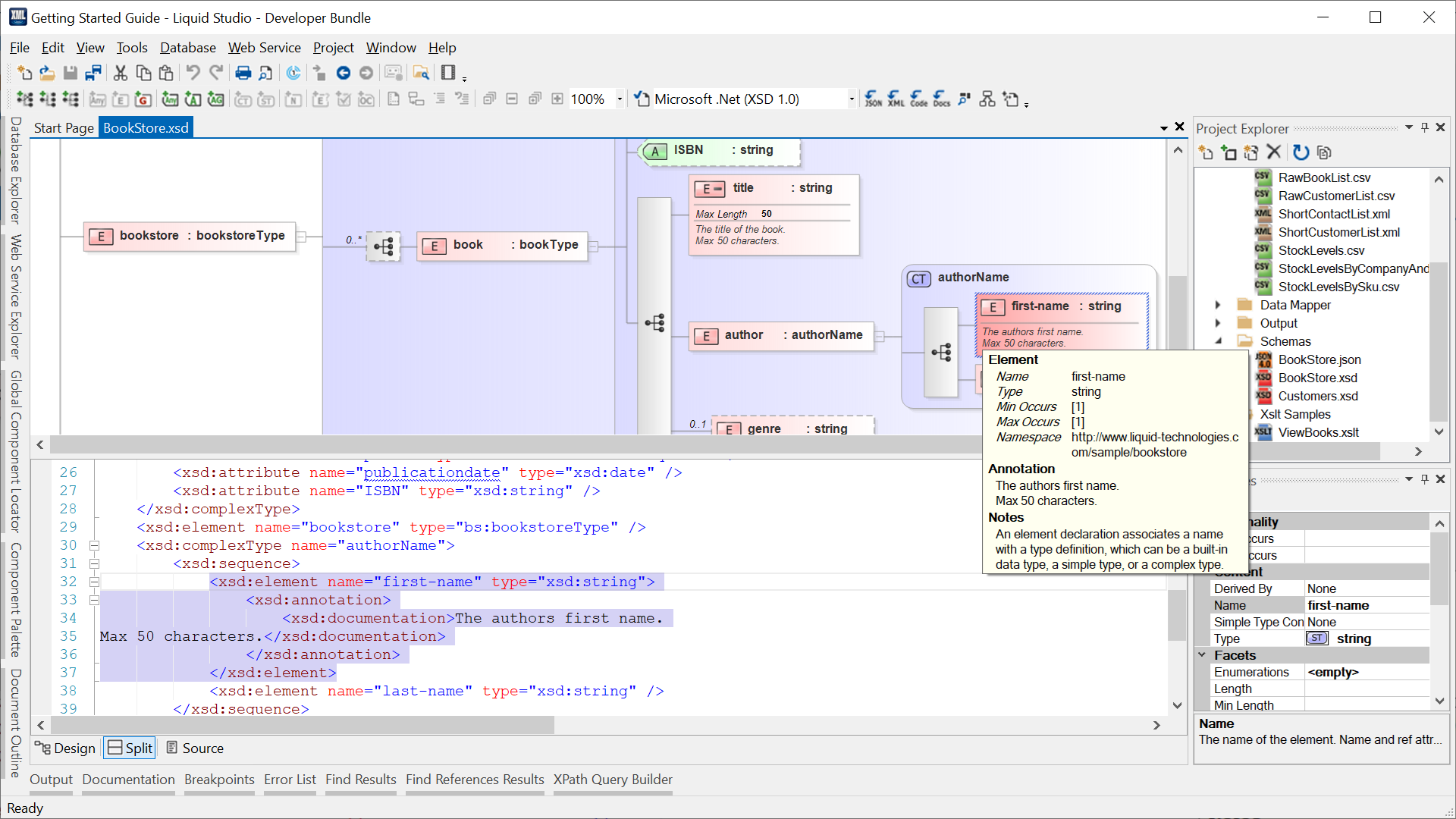This screenshot has width=1456, height=819.
Task: Generate a JSON sample document
Action: coord(873,99)
